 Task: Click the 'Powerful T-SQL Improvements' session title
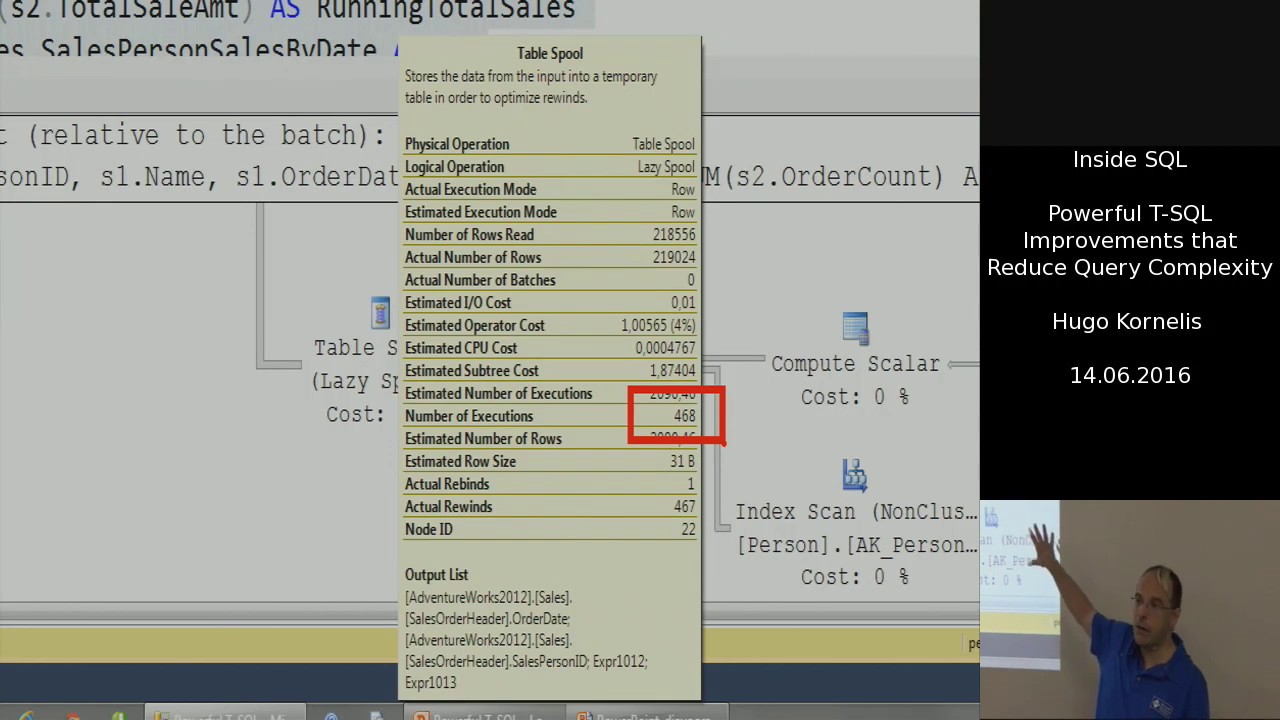coord(1129,240)
